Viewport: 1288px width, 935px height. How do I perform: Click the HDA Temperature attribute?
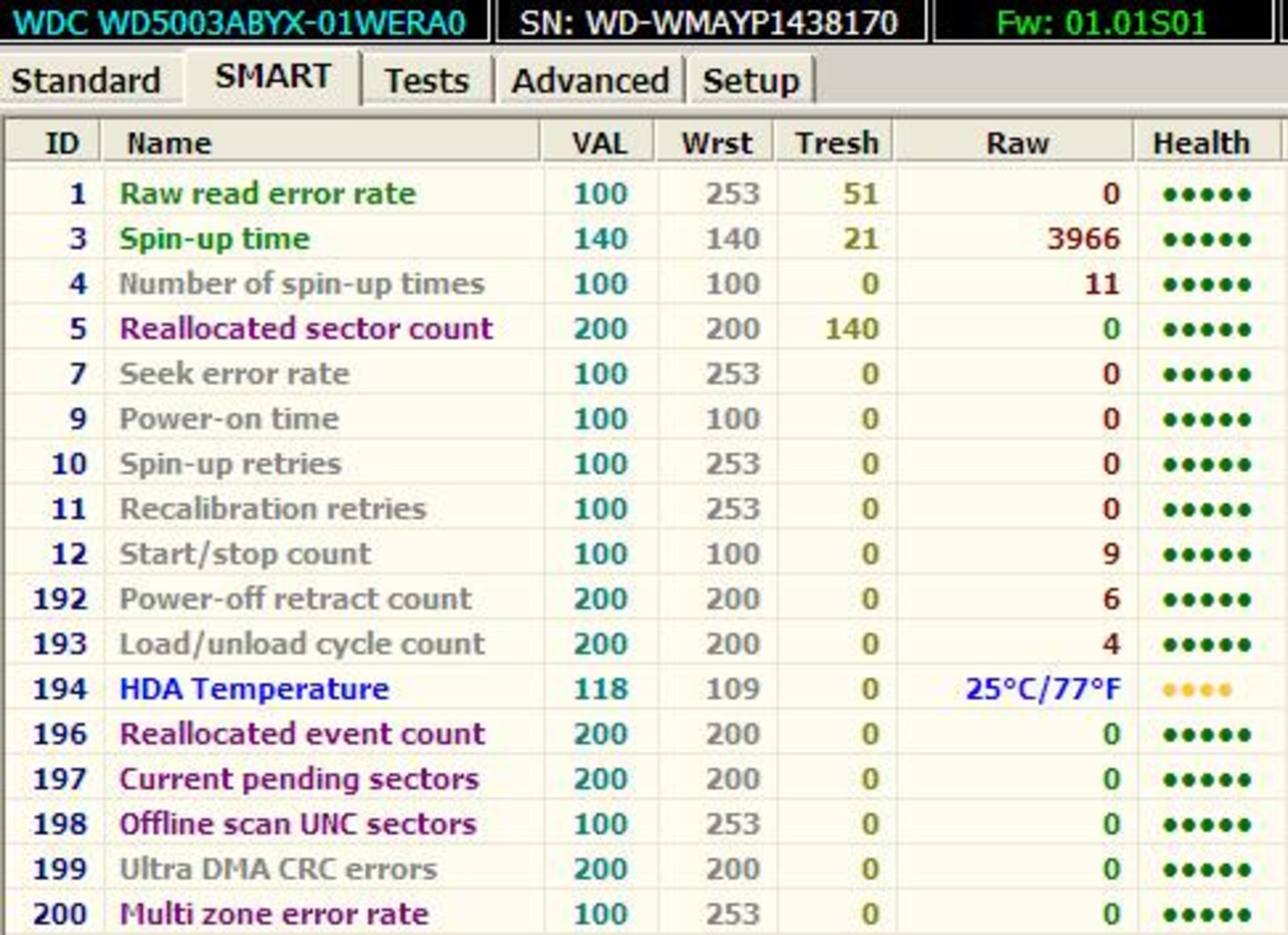coord(254,690)
